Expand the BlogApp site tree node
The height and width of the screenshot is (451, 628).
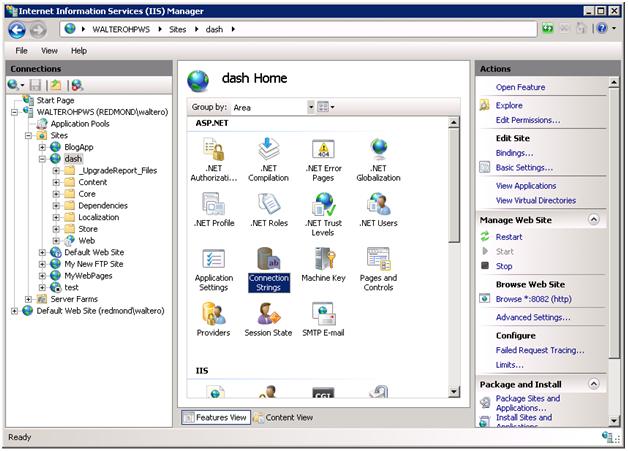[43, 147]
